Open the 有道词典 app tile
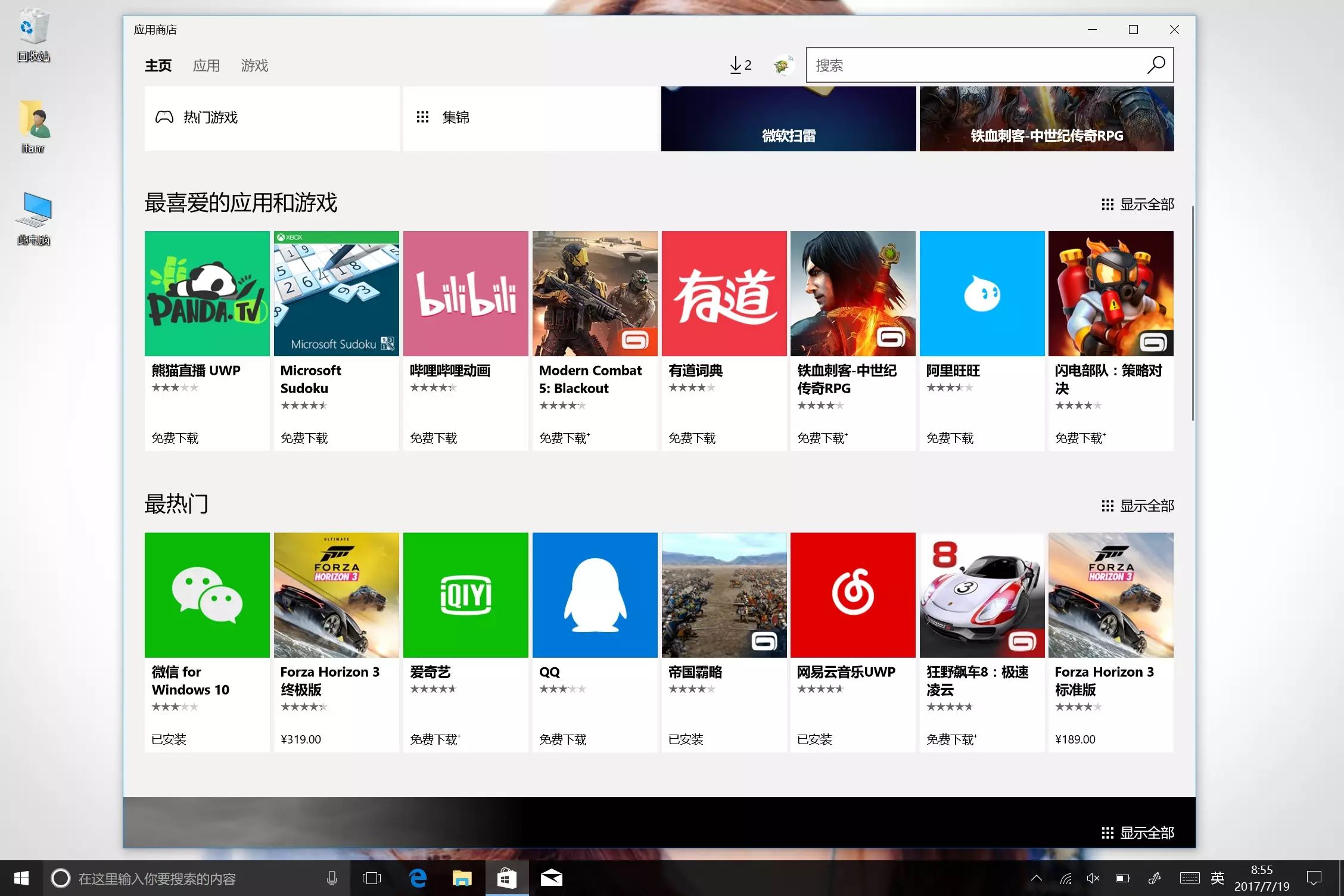The image size is (1344, 896). click(724, 341)
